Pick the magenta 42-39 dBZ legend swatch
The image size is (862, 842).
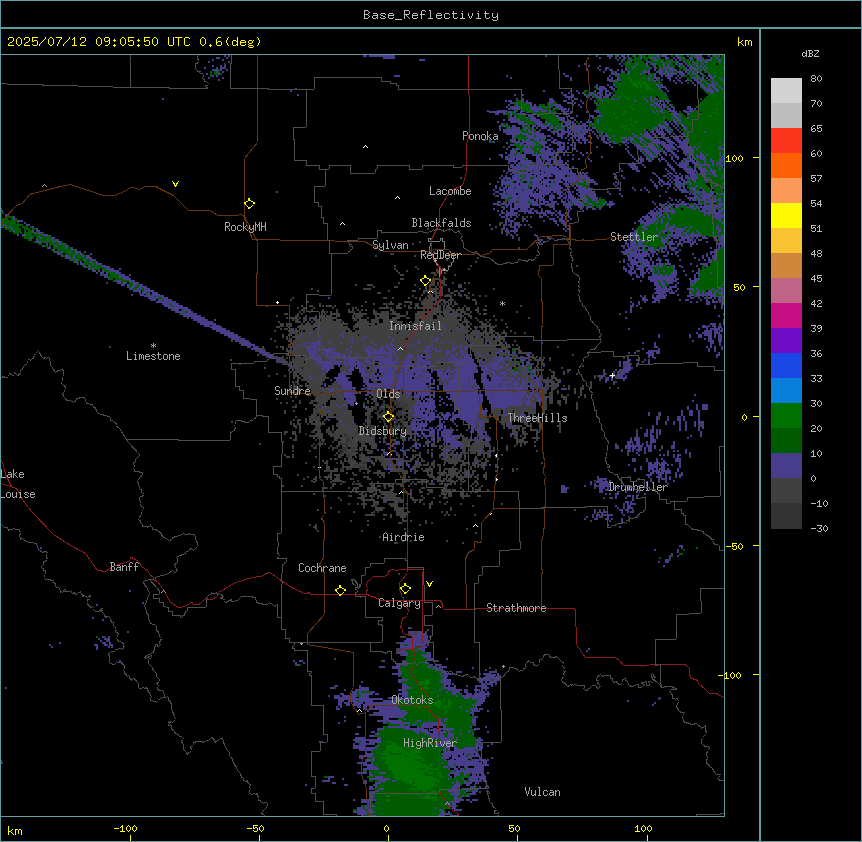(786, 315)
